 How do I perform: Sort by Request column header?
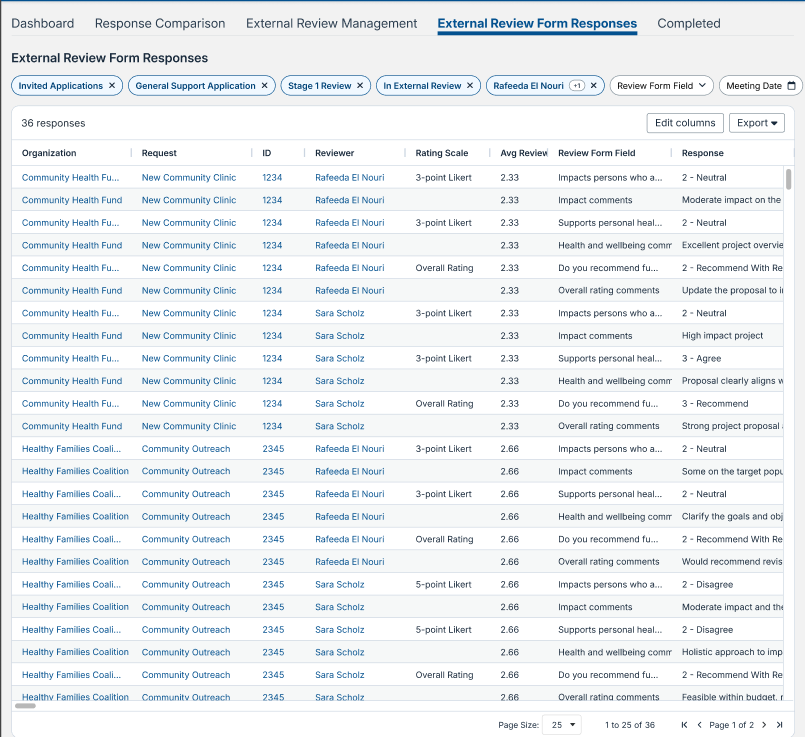coord(159,153)
